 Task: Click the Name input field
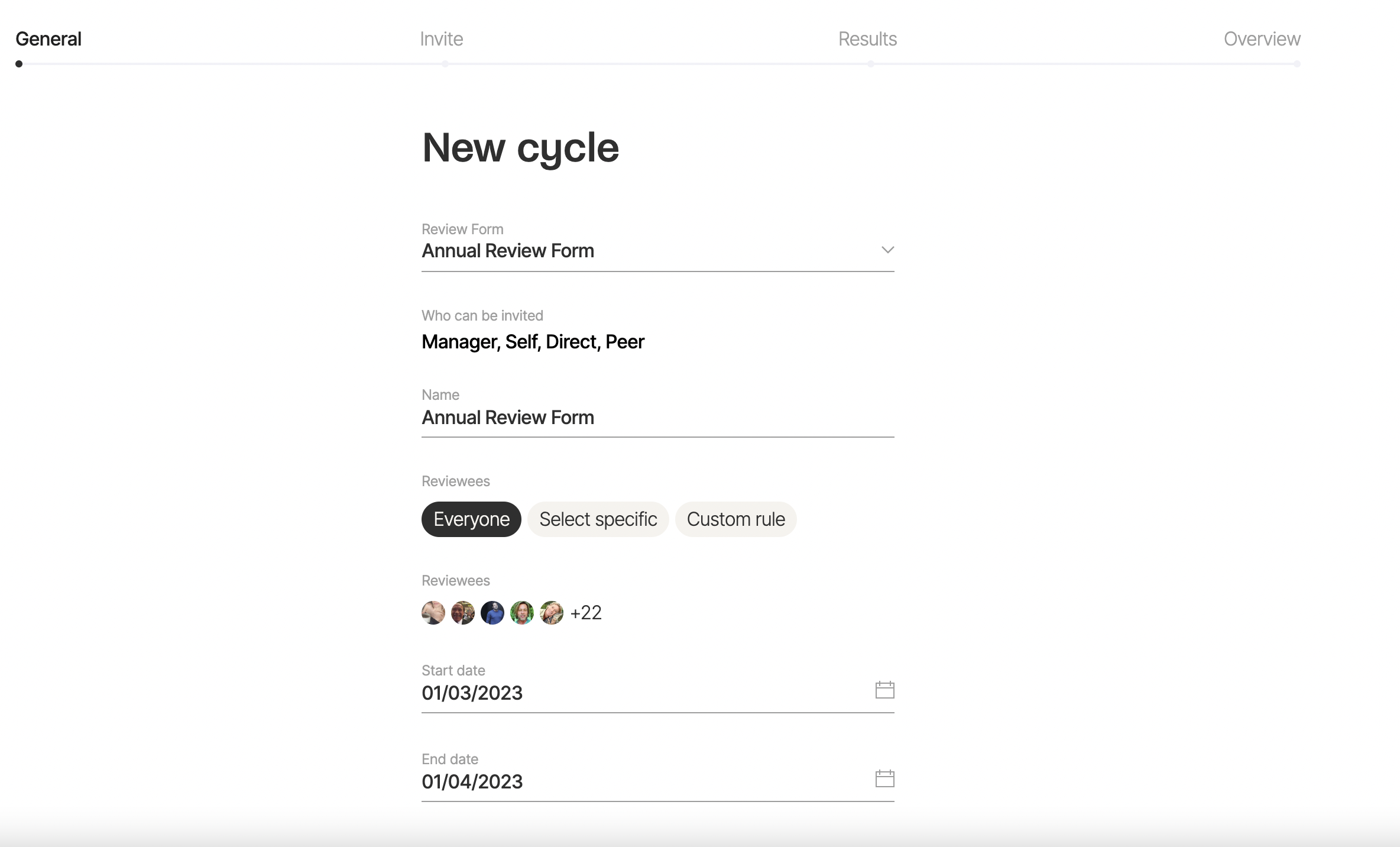657,418
